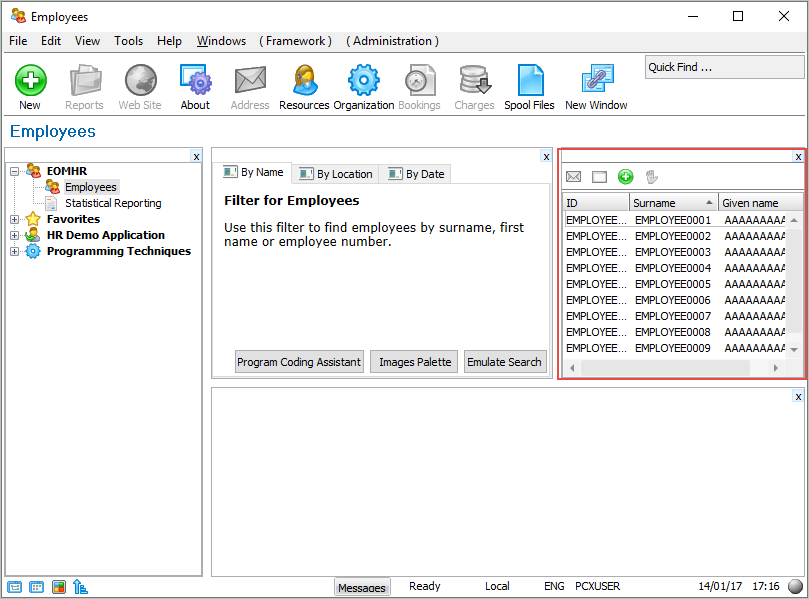The height and width of the screenshot is (599, 809).
Task: Expand the Programming Techniques node
Action: coord(14,251)
